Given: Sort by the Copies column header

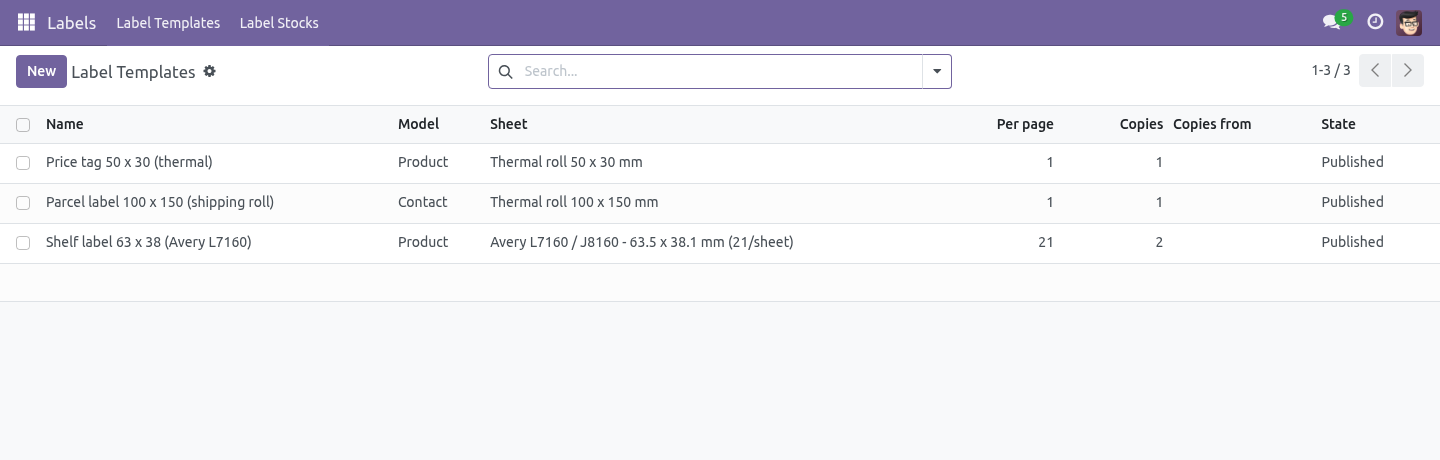Looking at the screenshot, I should 1141,124.
